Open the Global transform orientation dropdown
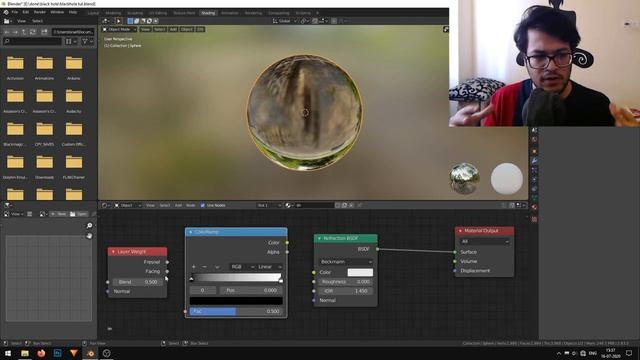Screen dimensions: 640x360 coord(284,21)
